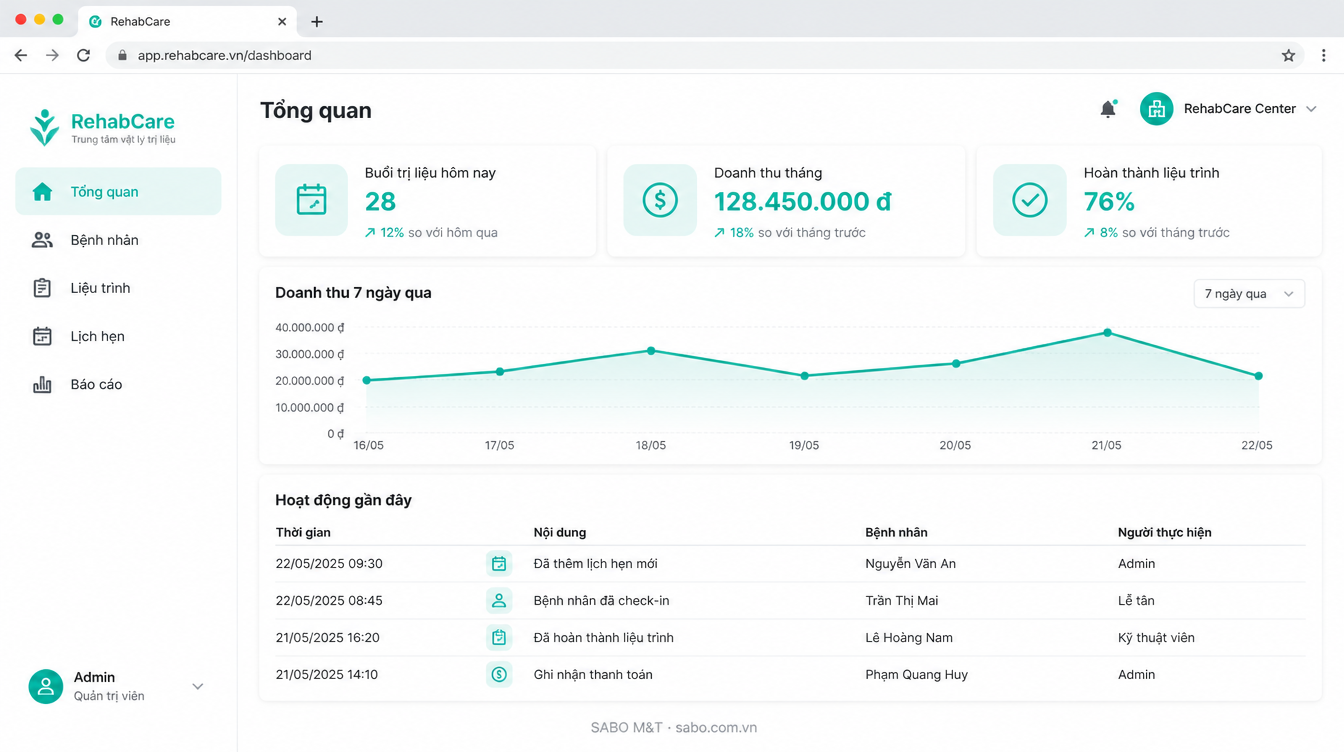Click the Lễ tân performer cell
The width and height of the screenshot is (1344, 752).
pyautogui.click(x=1136, y=601)
